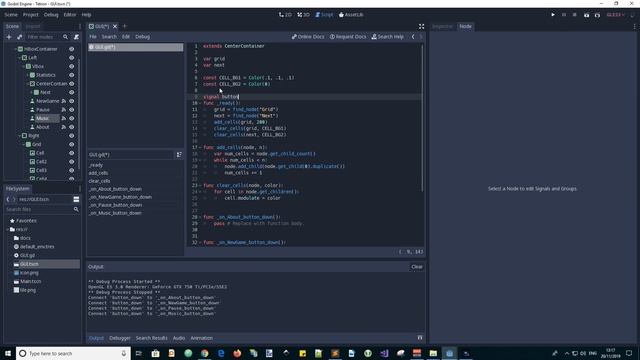Open signal connection icon on Pause
Image resolution: width=640 pixels, height=360 pixels.
[64, 110]
